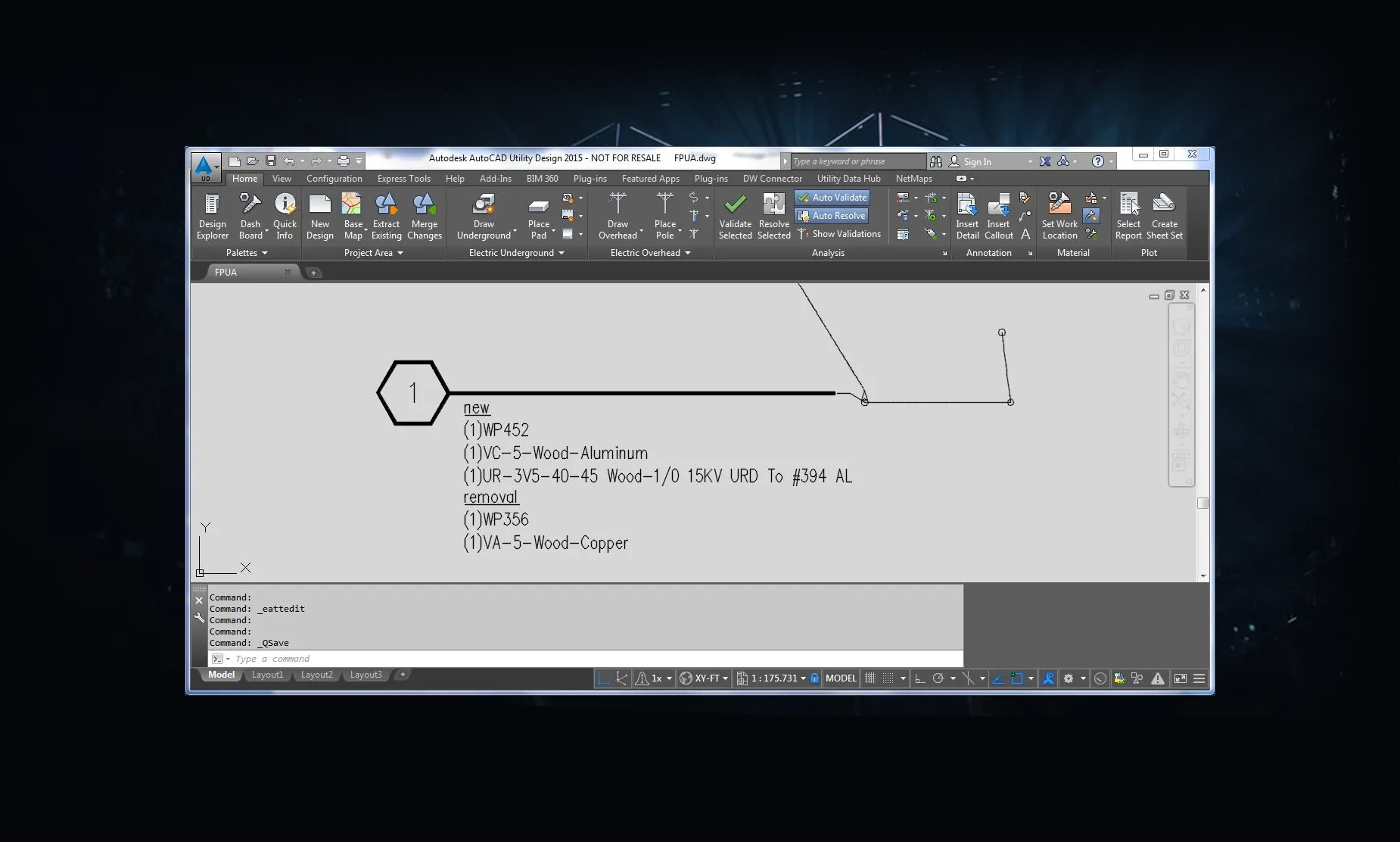Click the command line input field
The width and height of the screenshot is (1400, 842).
(590, 659)
